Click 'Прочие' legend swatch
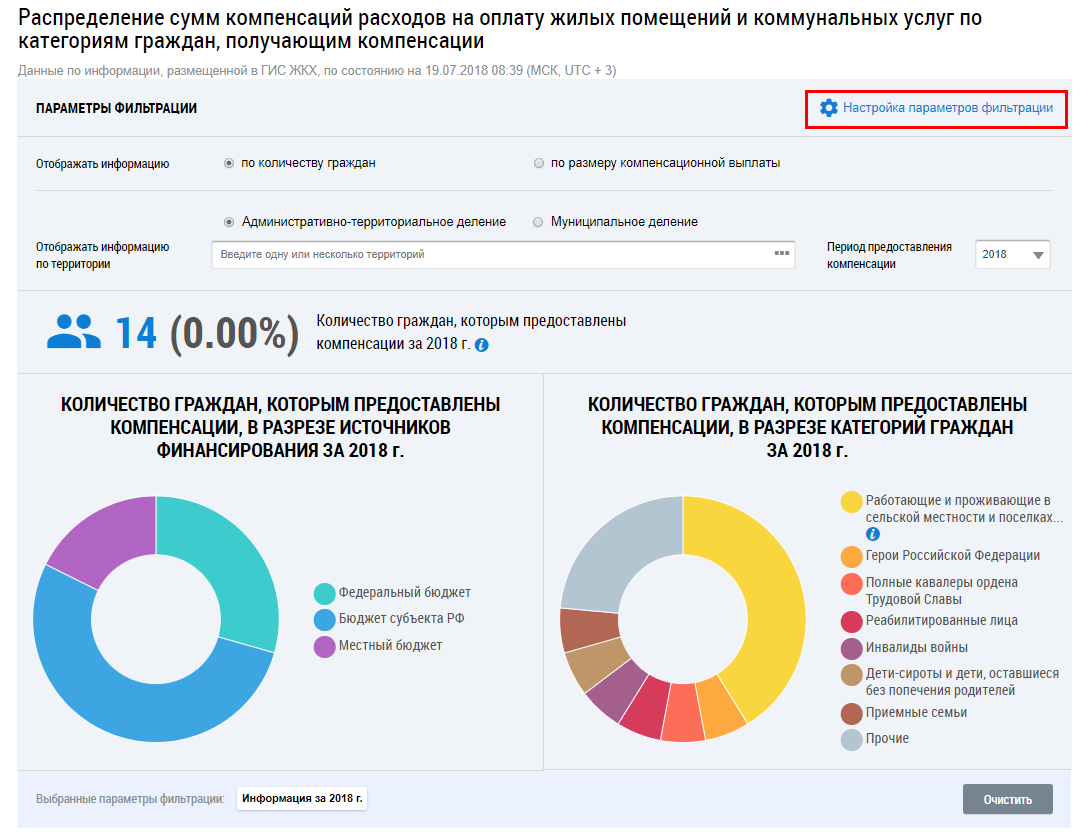Viewport: 1090px width, 834px height. coord(852,739)
